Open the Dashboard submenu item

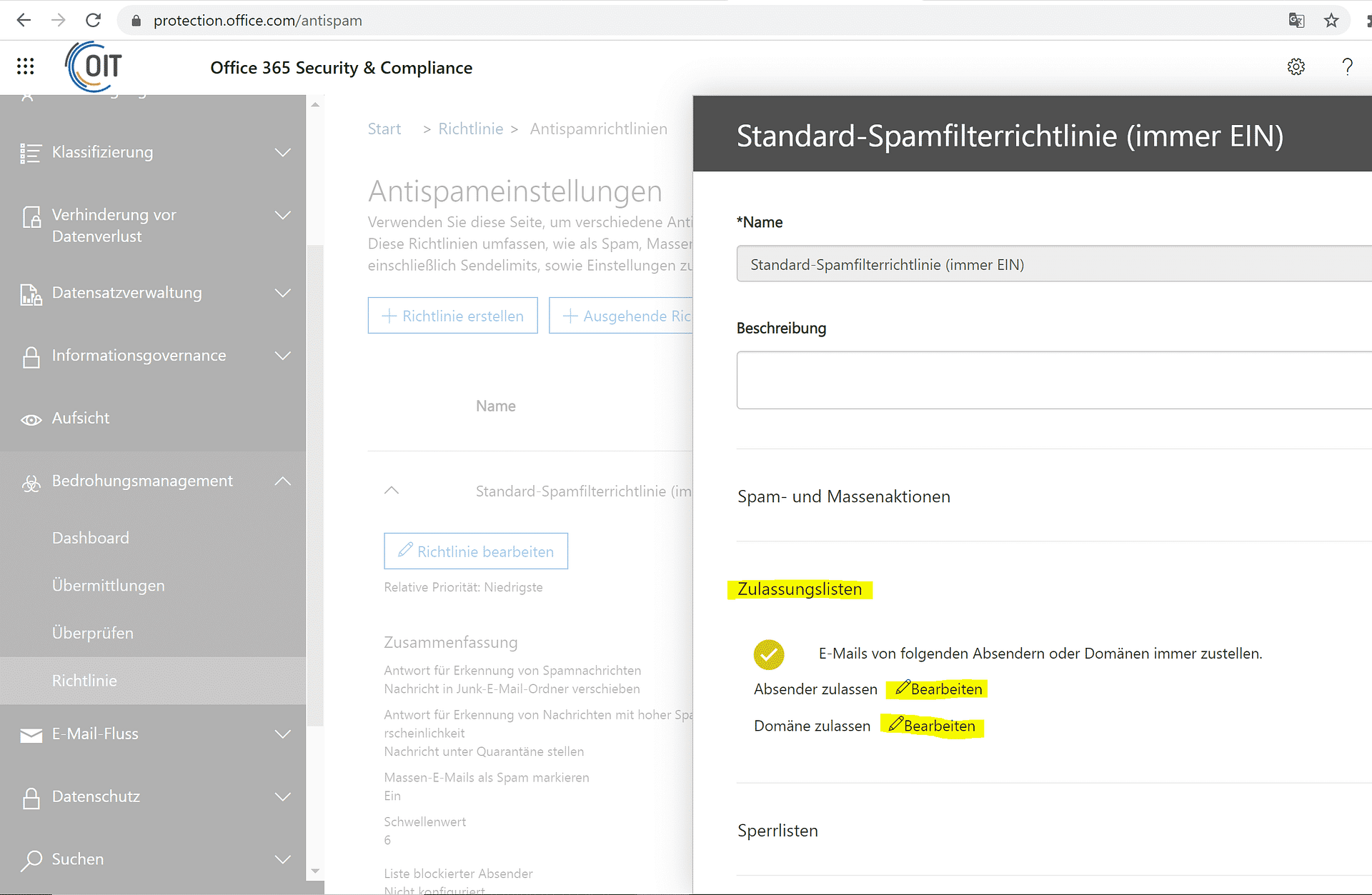click(x=91, y=538)
